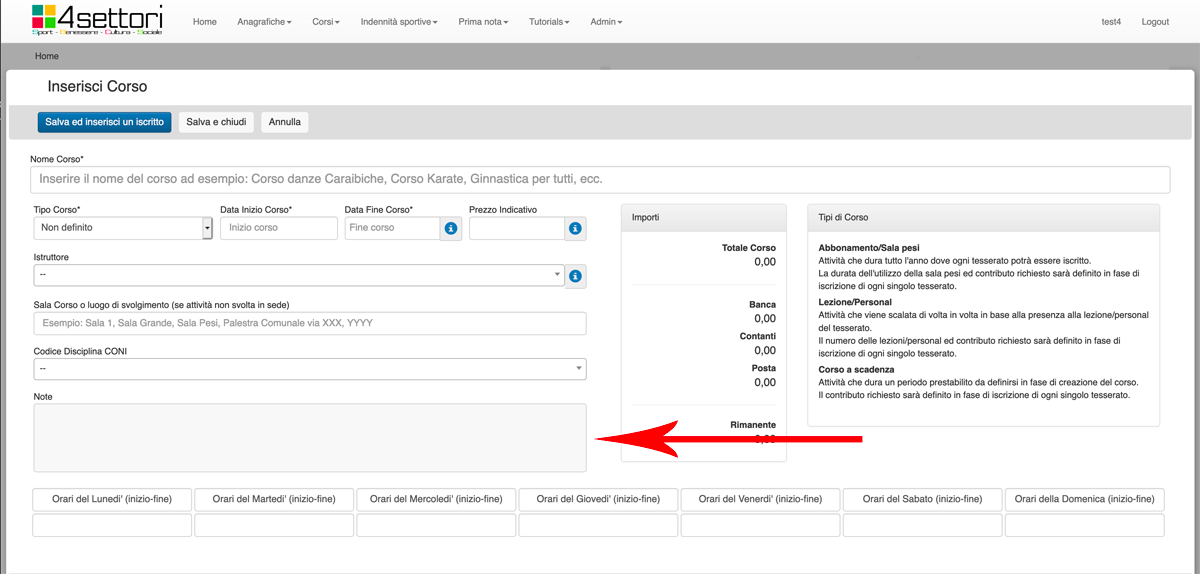Click the Salva e chiudi button

click(x=216, y=122)
